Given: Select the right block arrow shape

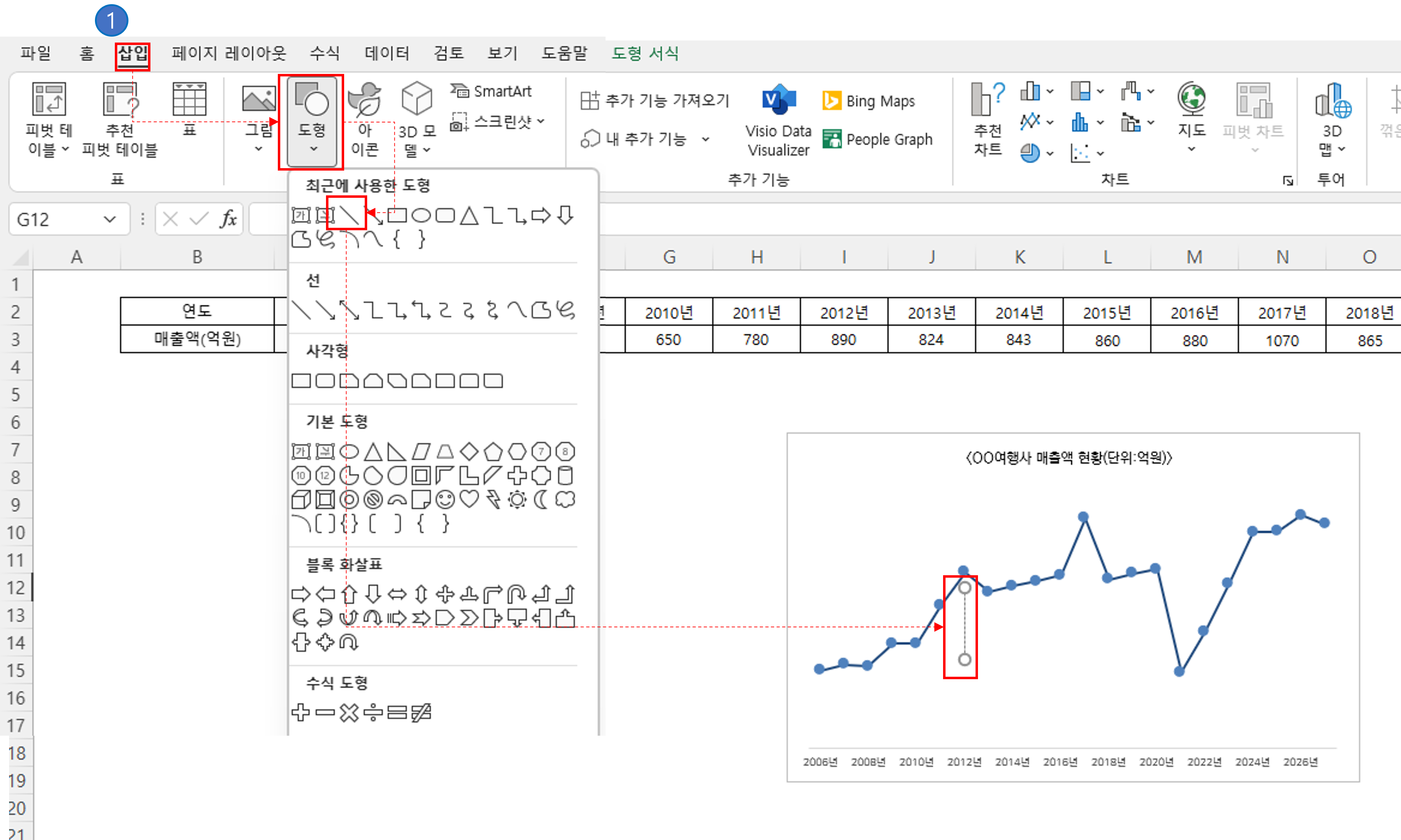Looking at the screenshot, I should 301,594.
